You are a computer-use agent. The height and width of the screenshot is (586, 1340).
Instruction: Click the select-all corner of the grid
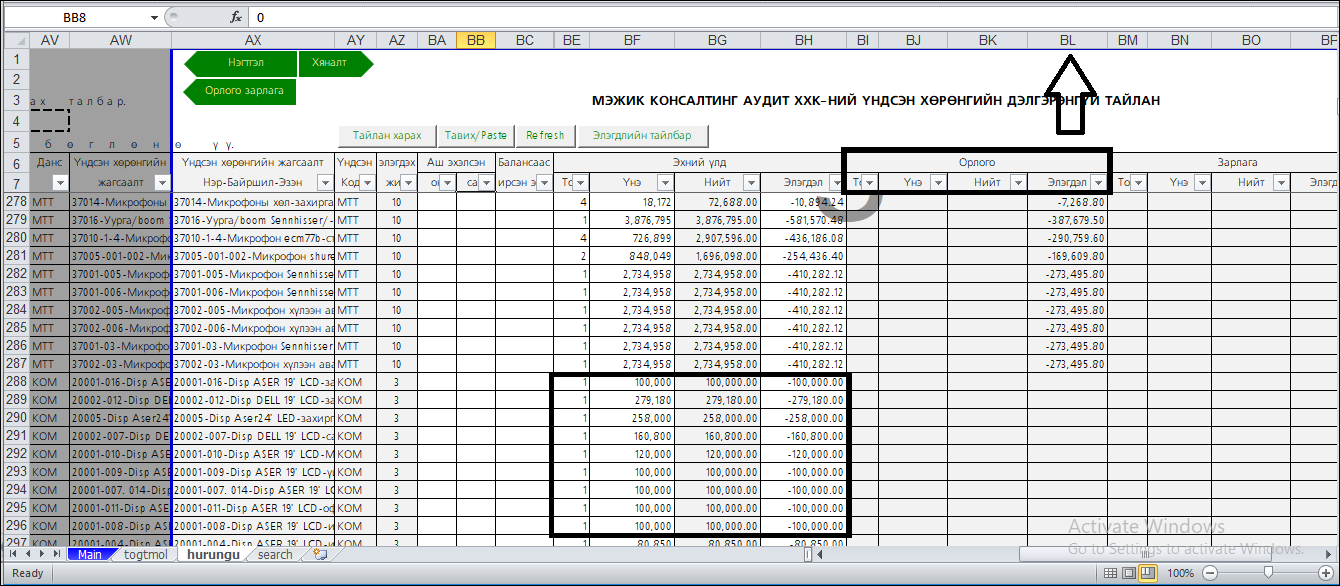(15, 40)
